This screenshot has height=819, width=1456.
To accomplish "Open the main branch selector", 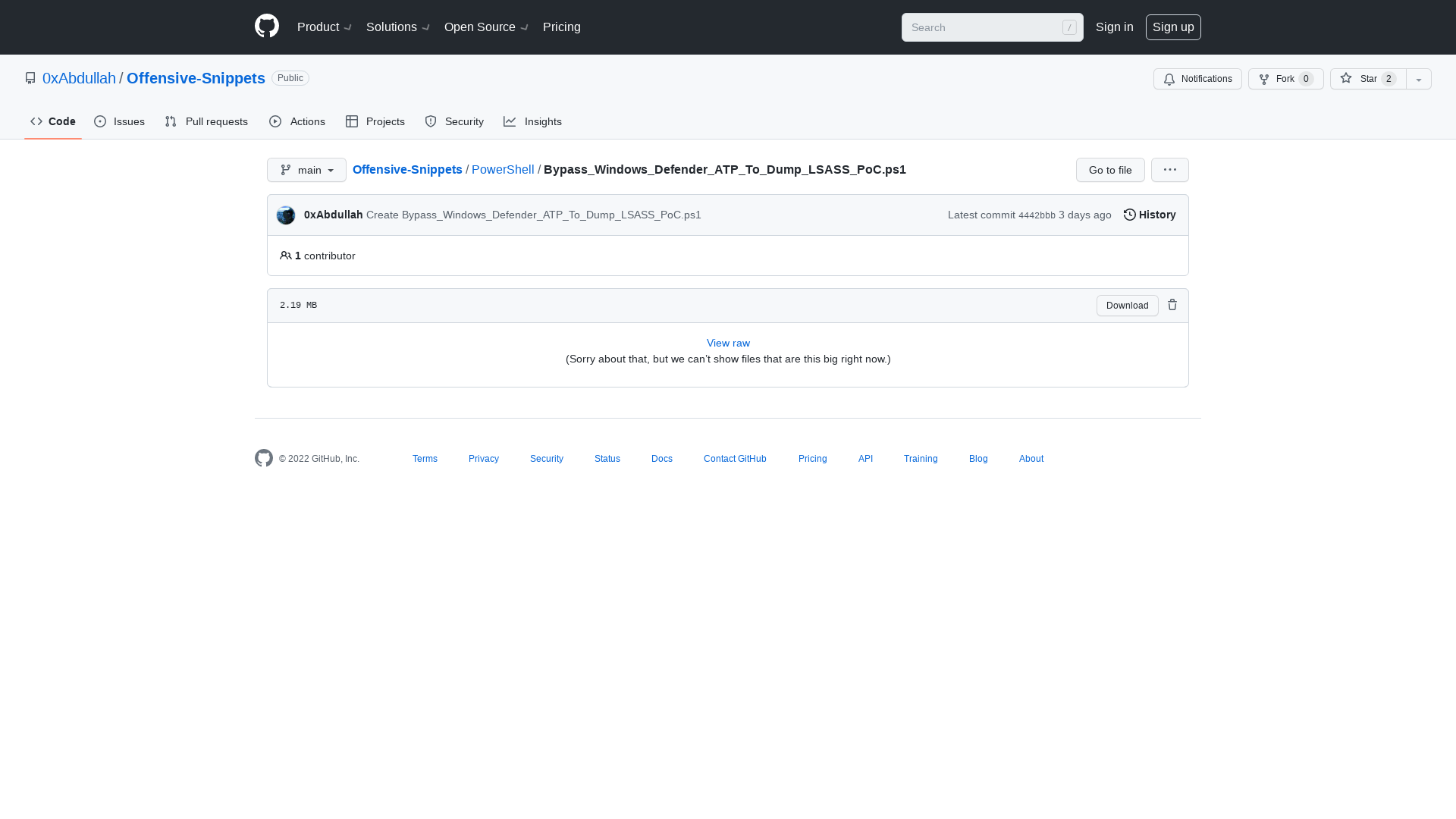I will 306,170.
